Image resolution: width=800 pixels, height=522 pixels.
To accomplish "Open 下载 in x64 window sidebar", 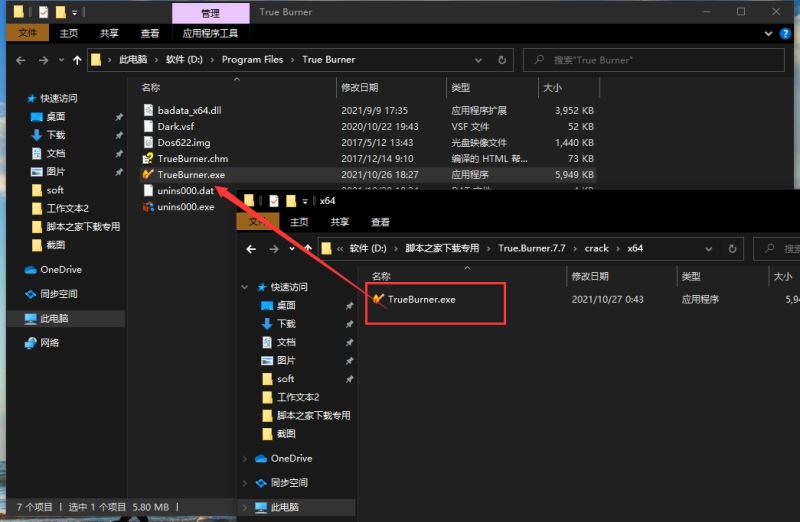I will 286,324.
